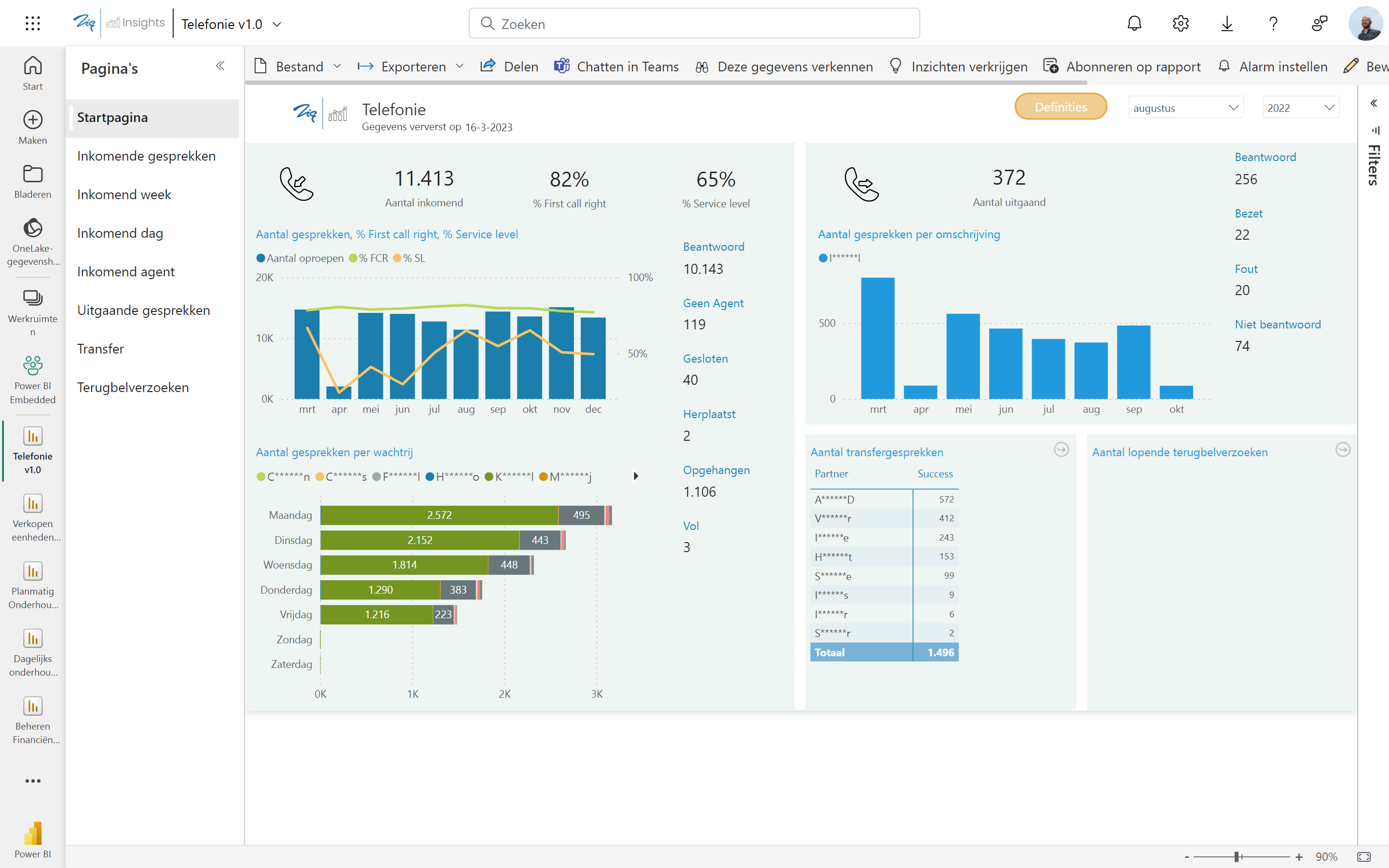Viewport: 1389px width, 868px height.
Task: Collapse the Pagina's pane
Action: (220, 66)
